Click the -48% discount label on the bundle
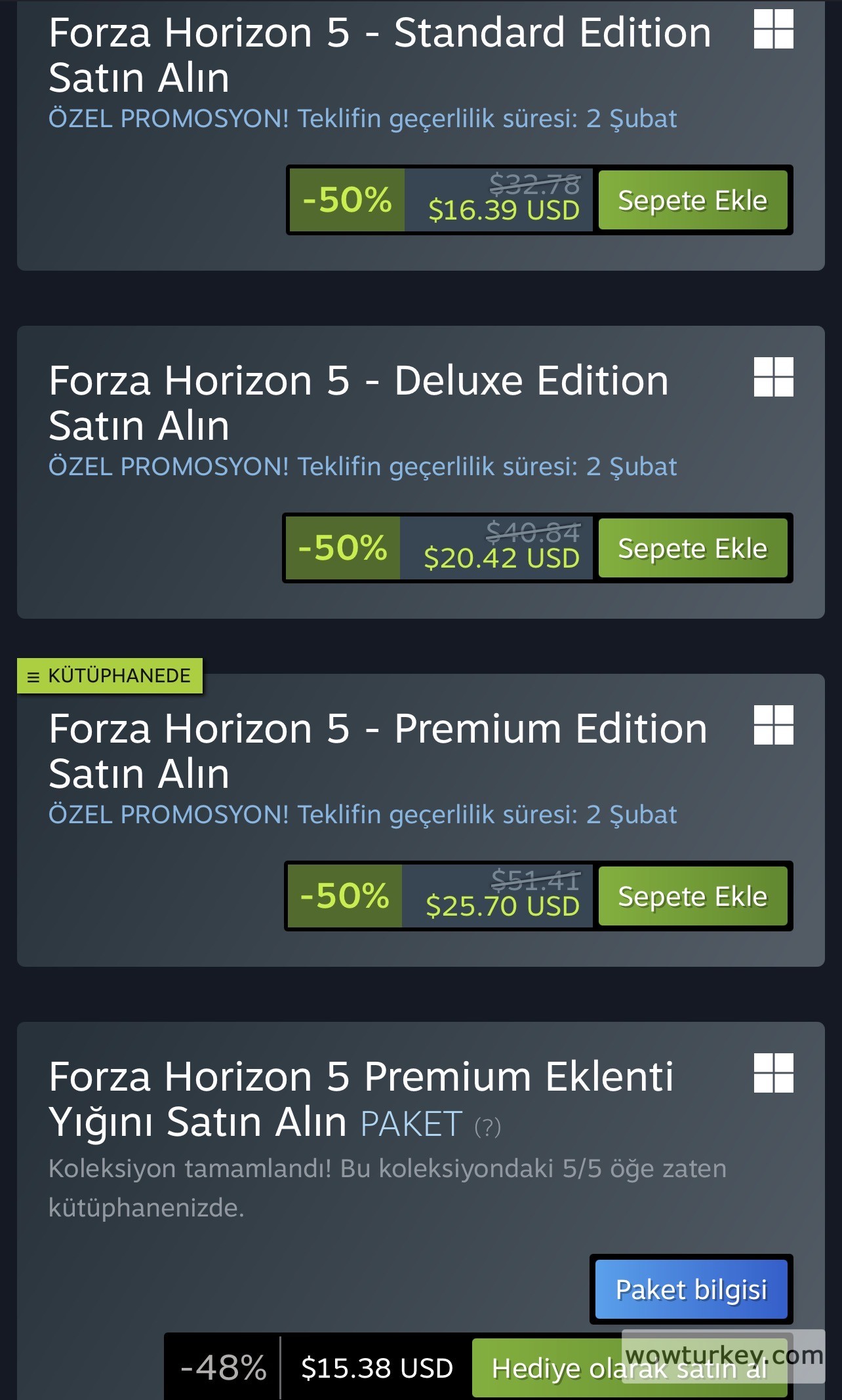Viewport: 842px width, 1400px height. (224, 1369)
